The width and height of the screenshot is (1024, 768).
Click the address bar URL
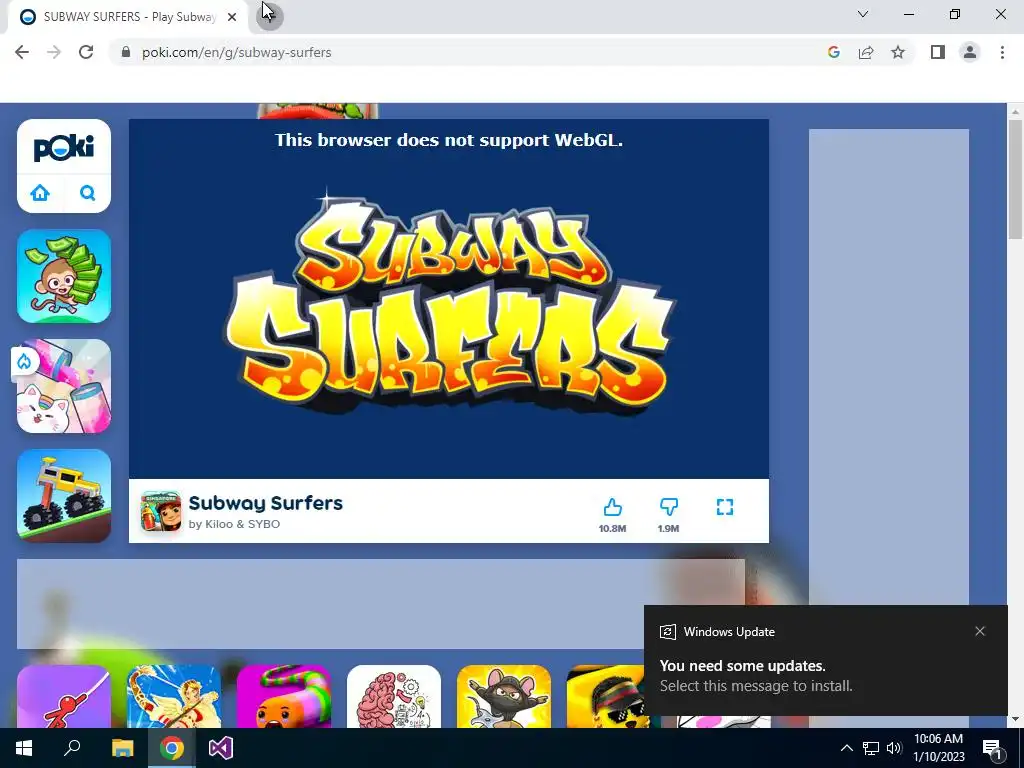(236, 52)
